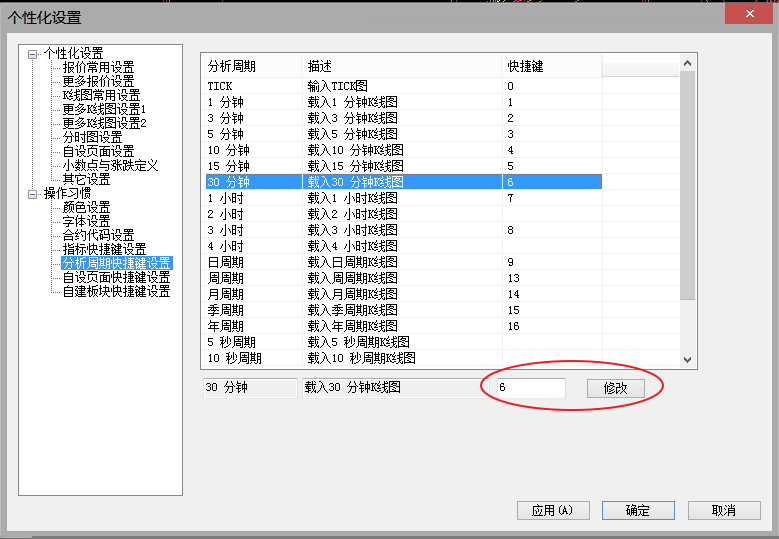Click the 修改 button

pyautogui.click(x=616, y=388)
